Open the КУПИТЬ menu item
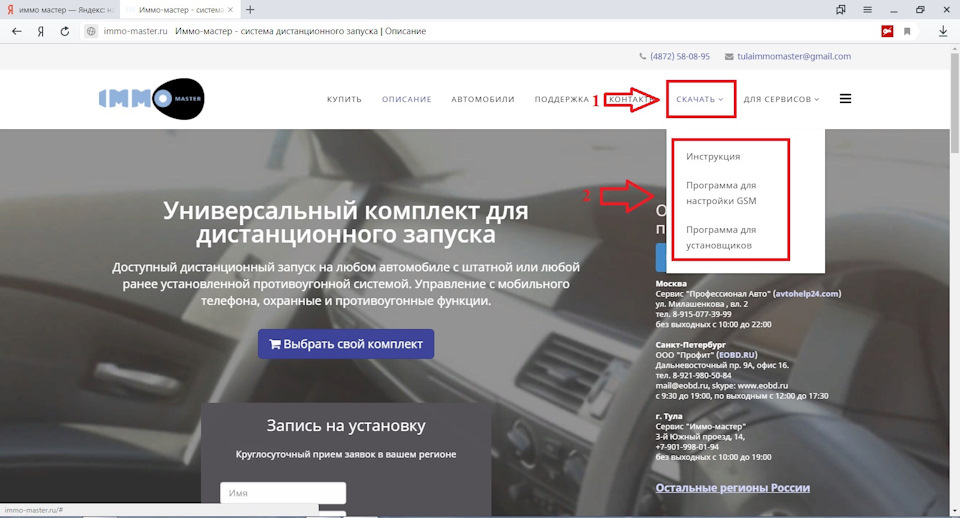The image size is (960, 518). (x=344, y=99)
